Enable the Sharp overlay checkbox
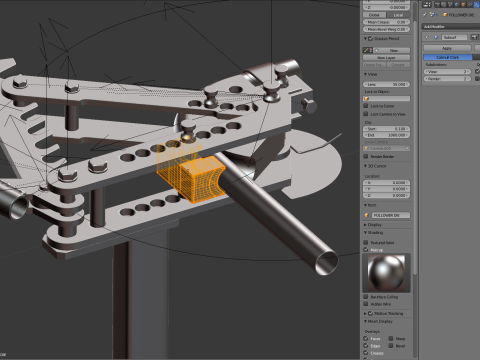This screenshot has width=480, height=360. pos(391,338)
